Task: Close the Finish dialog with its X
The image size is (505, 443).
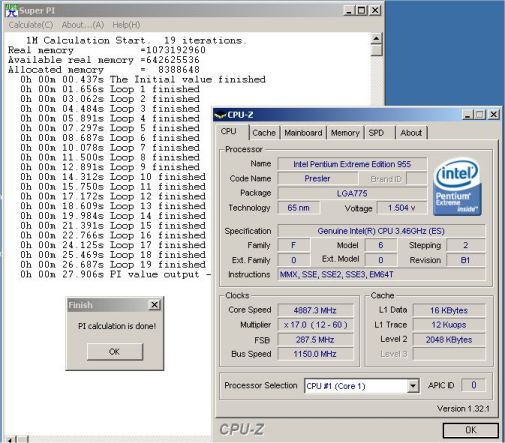Action: click(154, 305)
